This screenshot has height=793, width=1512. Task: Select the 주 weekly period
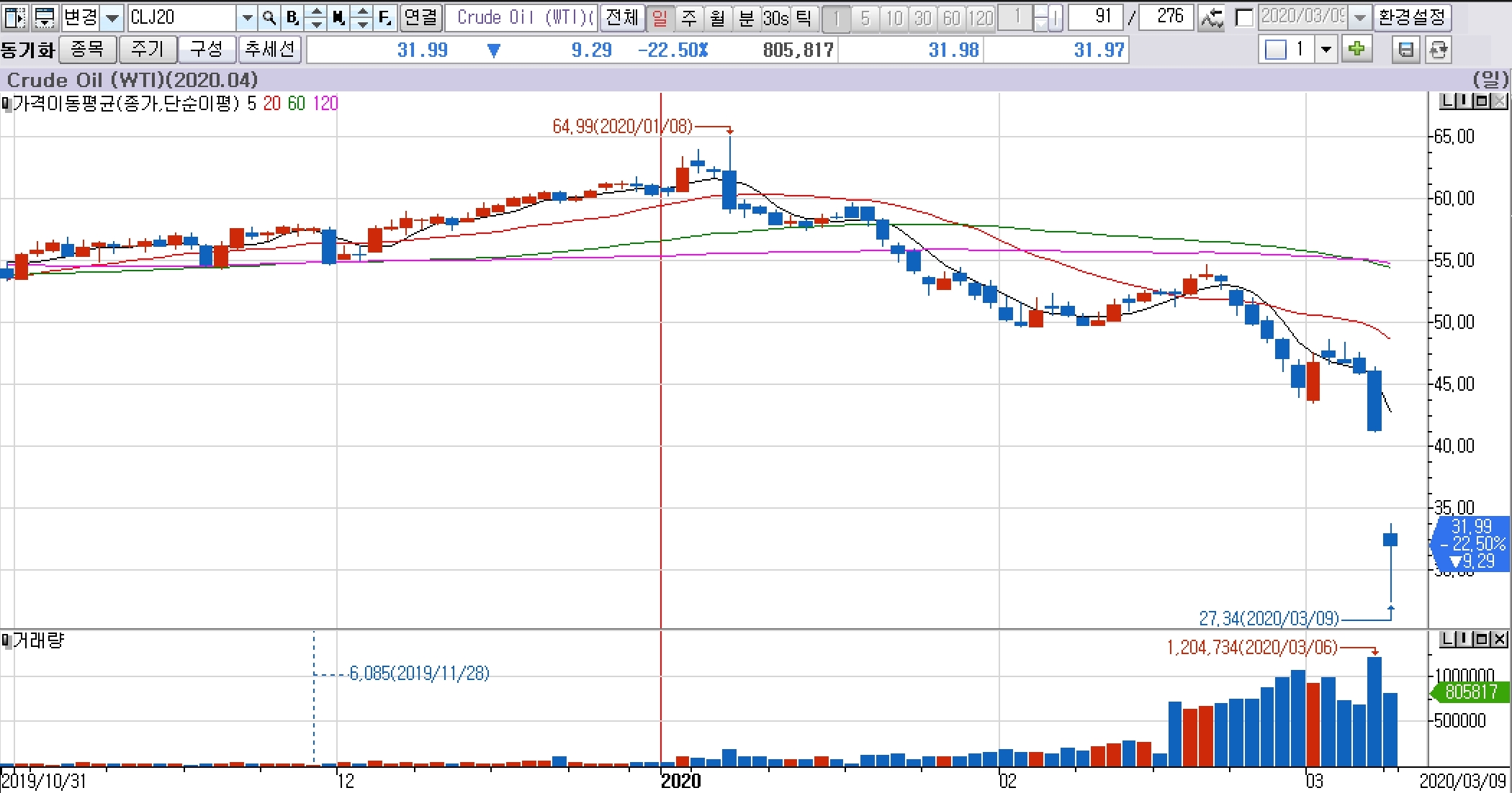tap(688, 17)
